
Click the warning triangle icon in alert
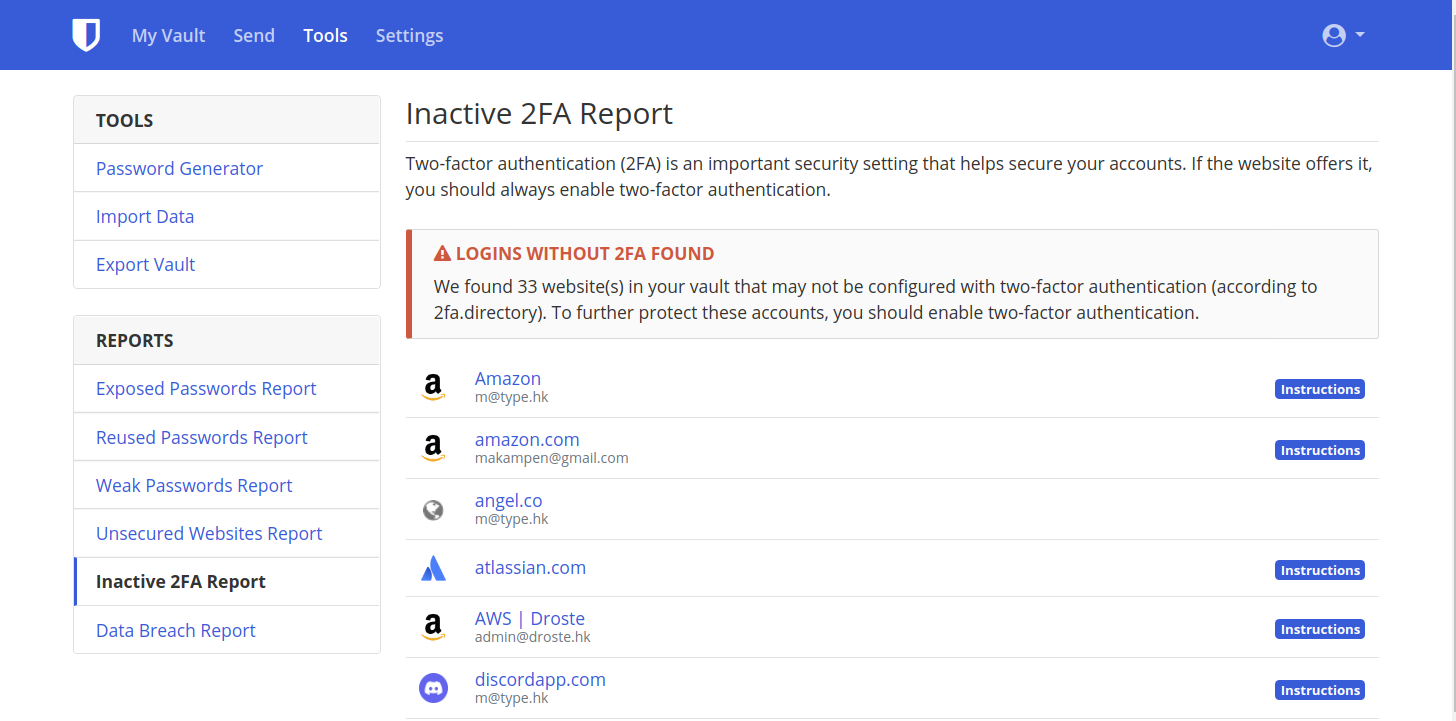point(443,254)
